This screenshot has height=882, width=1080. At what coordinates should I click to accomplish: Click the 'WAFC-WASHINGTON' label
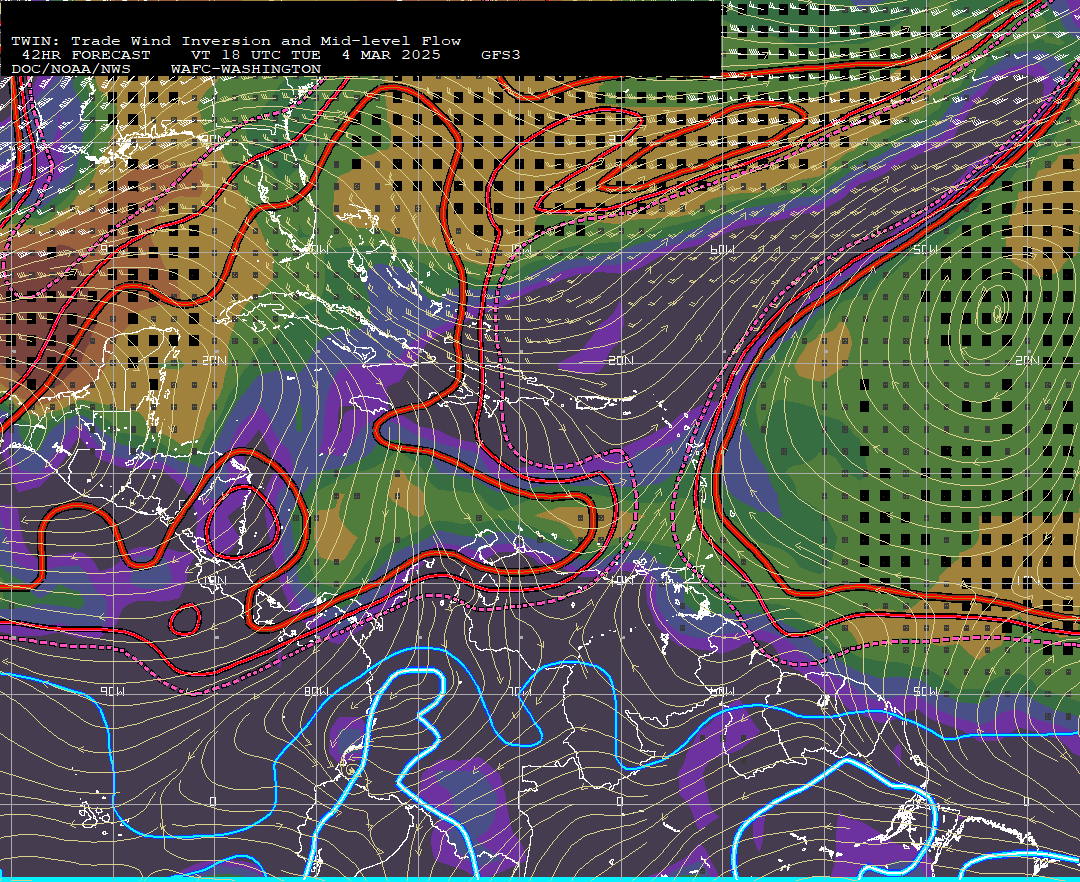246,70
